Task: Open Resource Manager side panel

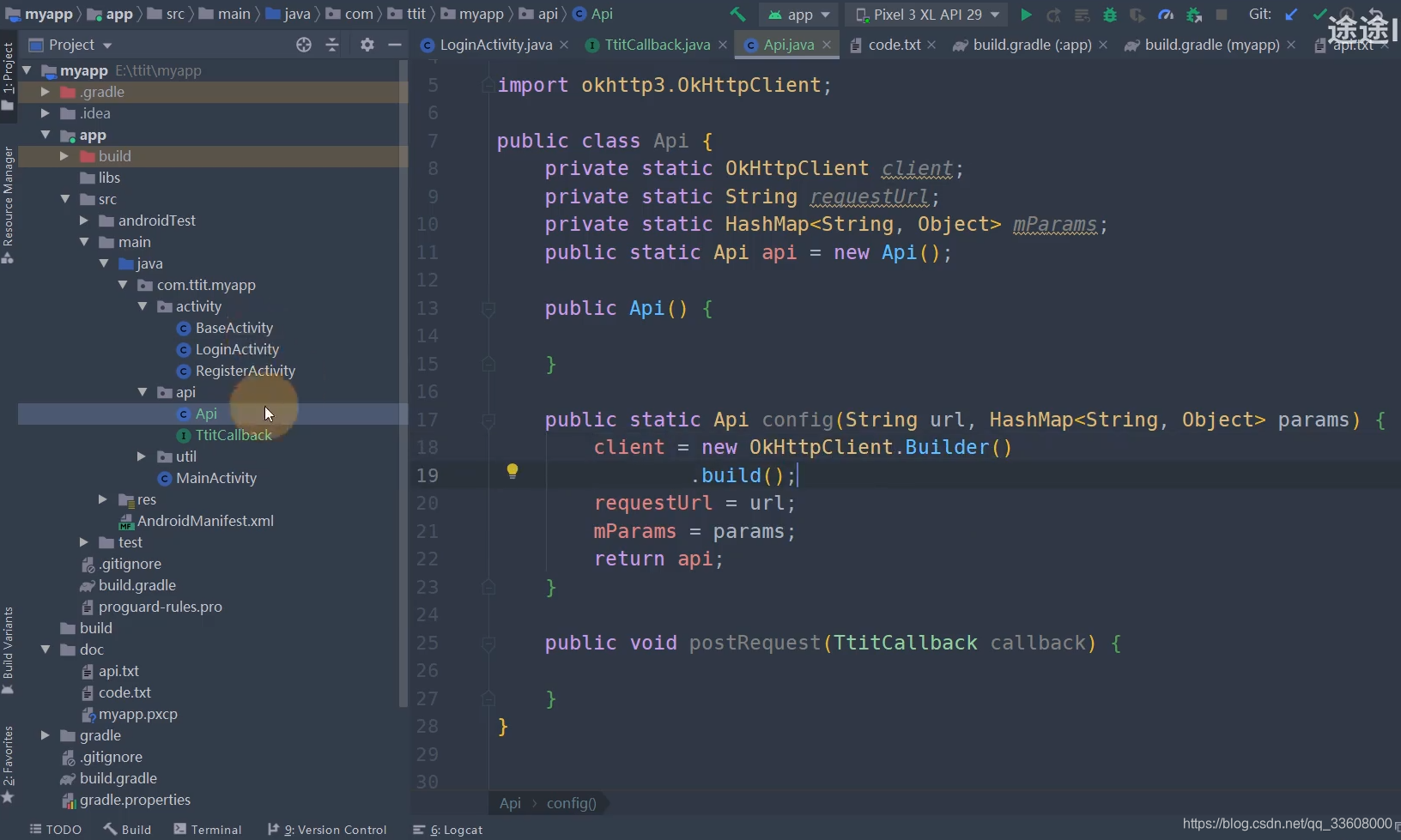Action: click(8, 204)
